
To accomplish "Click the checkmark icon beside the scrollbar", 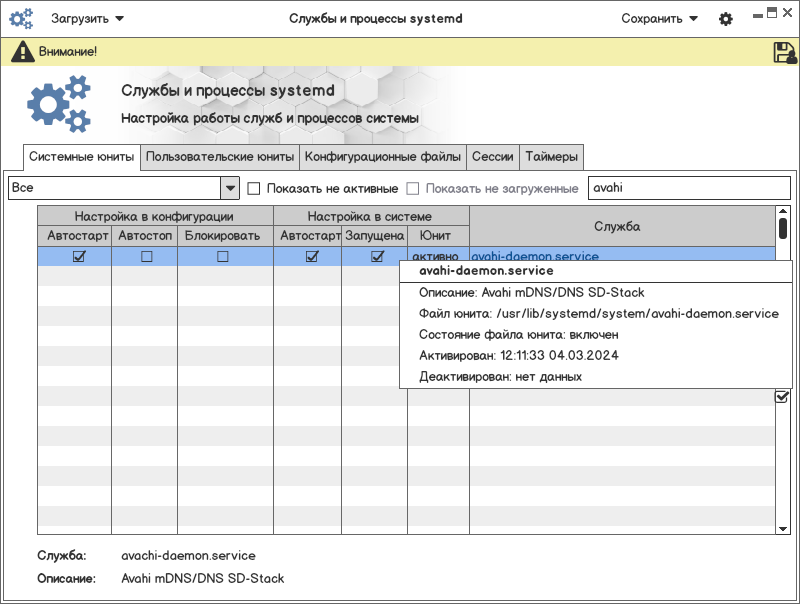I will [x=782, y=398].
